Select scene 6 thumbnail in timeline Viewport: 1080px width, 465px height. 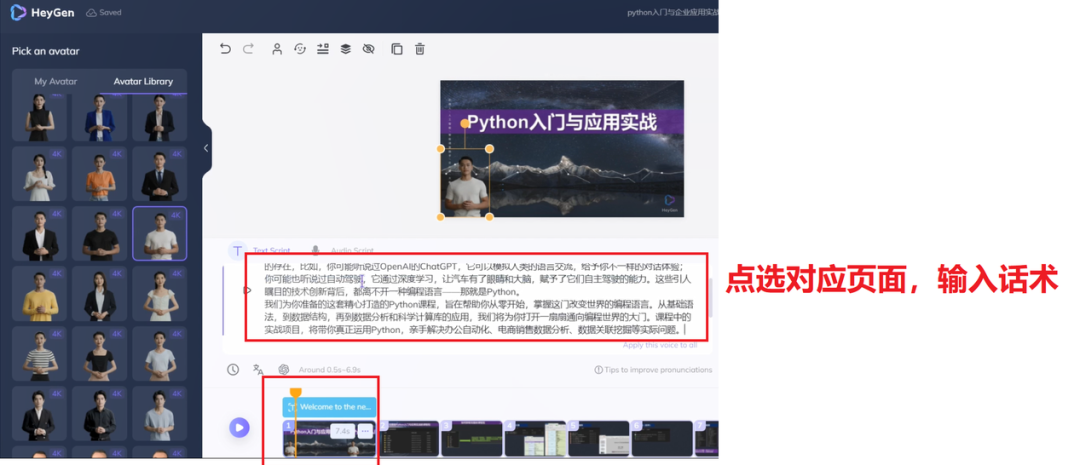(662, 438)
